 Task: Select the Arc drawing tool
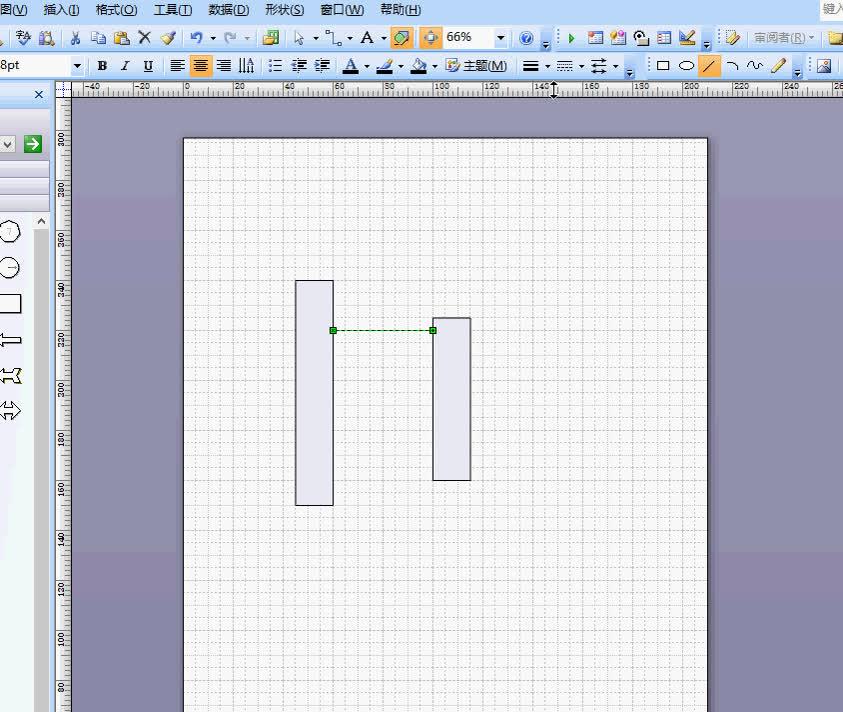[x=732, y=66]
